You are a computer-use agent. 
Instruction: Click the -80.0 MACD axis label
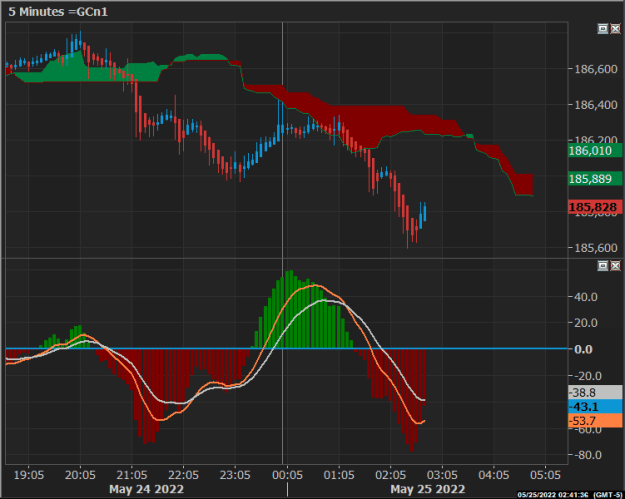click(588, 455)
